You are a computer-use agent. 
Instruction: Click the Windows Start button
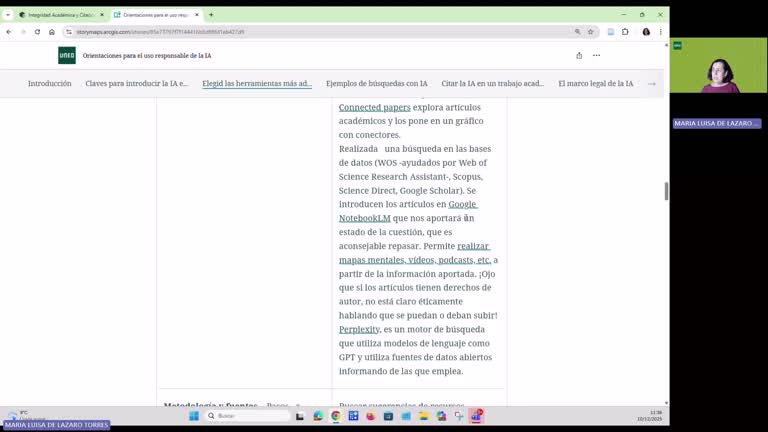point(194,416)
